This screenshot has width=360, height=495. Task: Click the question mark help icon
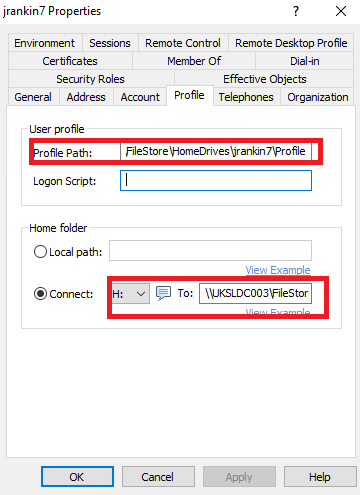296,11
